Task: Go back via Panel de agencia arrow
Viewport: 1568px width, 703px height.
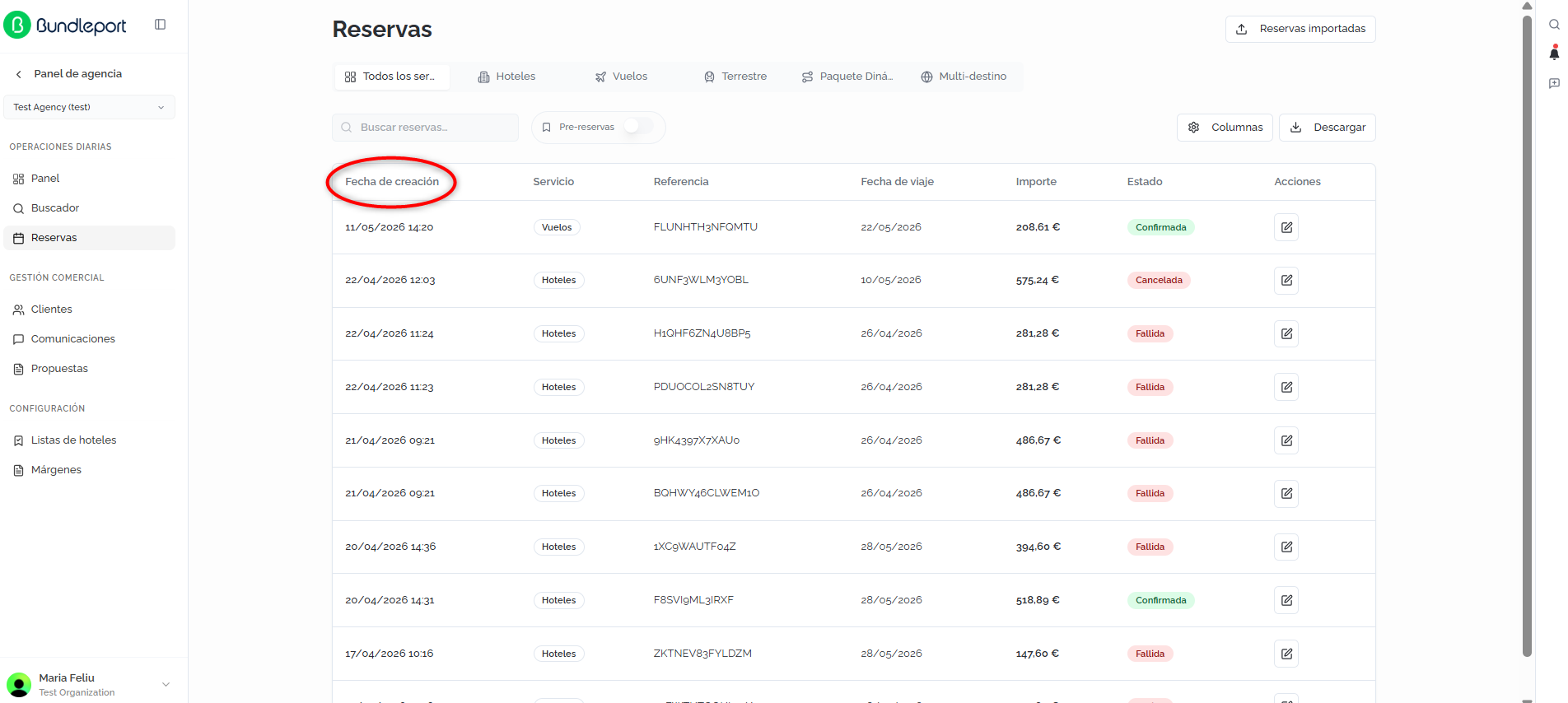Action: tap(19, 74)
